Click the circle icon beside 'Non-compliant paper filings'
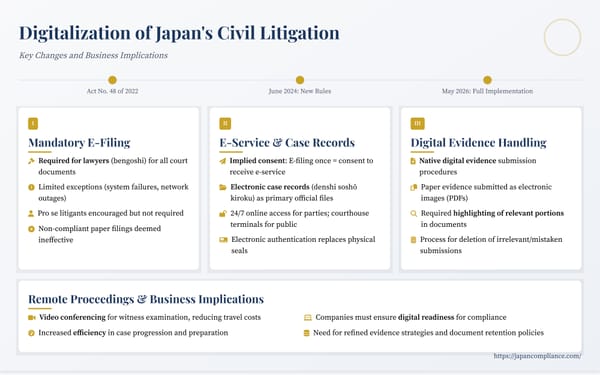 [x=31, y=229]
